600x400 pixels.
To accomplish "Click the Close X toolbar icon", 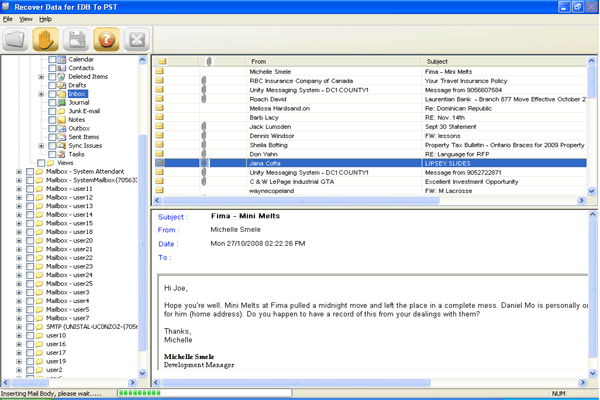I will (x=136, y=40).
